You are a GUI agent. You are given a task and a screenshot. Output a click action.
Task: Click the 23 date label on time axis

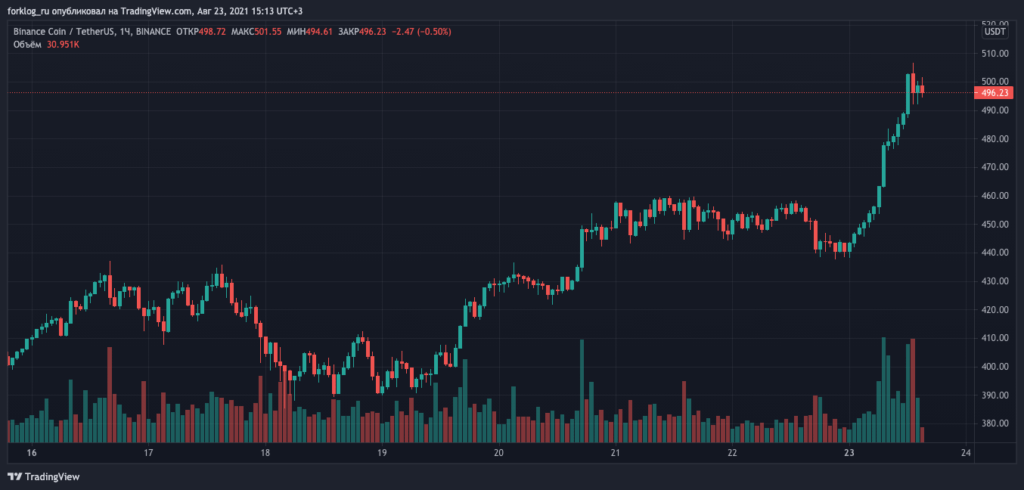(x=849, y=453)
